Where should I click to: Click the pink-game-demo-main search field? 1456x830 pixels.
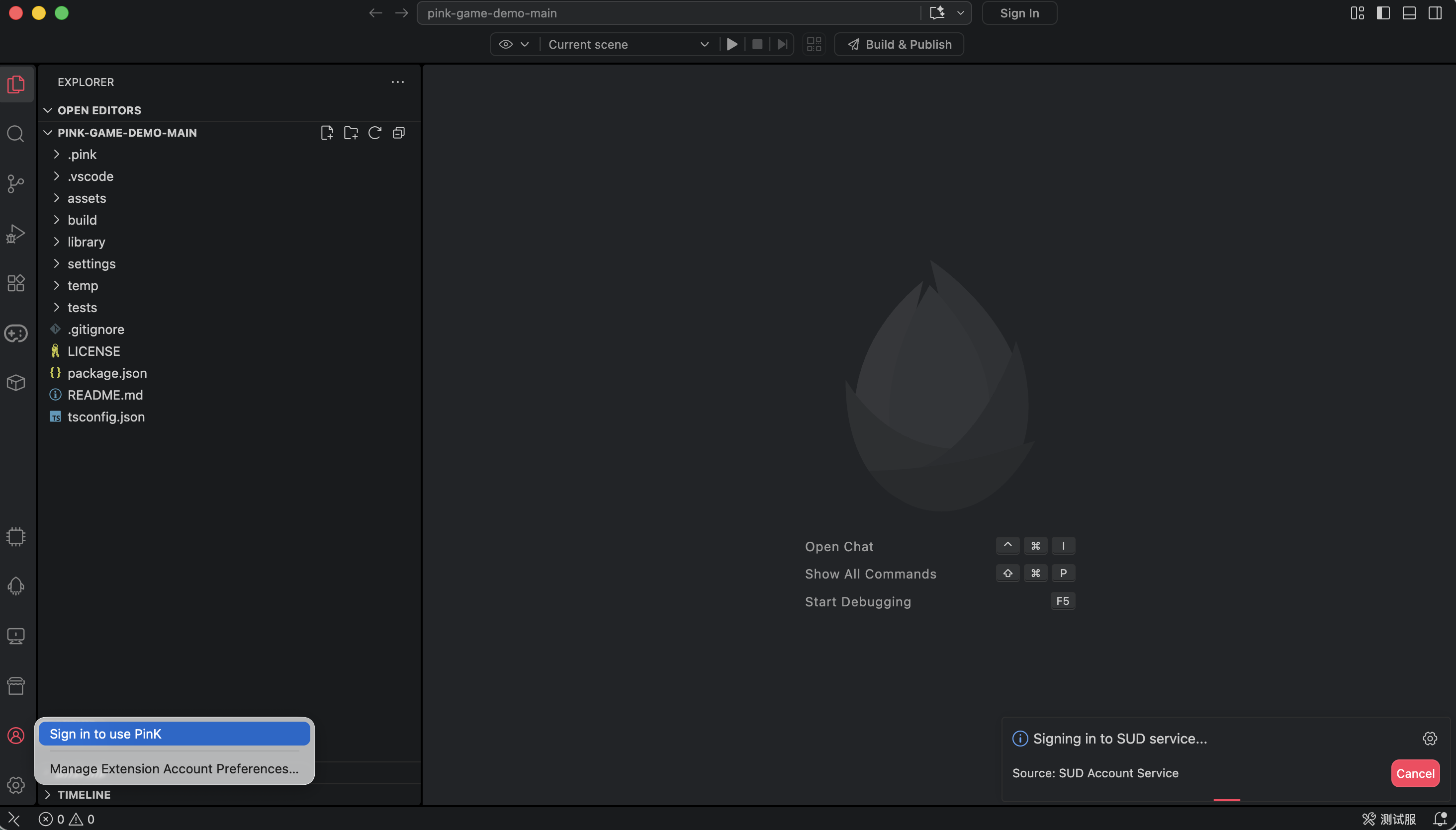668,13
